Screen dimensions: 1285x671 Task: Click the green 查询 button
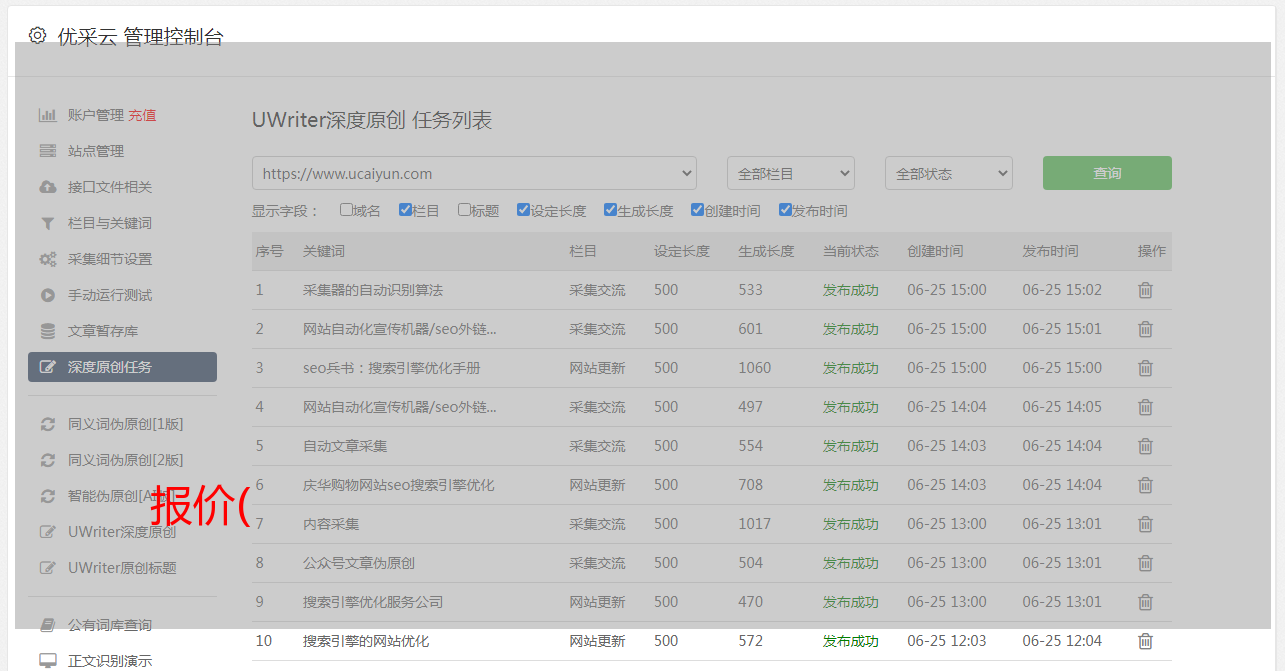point(1107,173)
